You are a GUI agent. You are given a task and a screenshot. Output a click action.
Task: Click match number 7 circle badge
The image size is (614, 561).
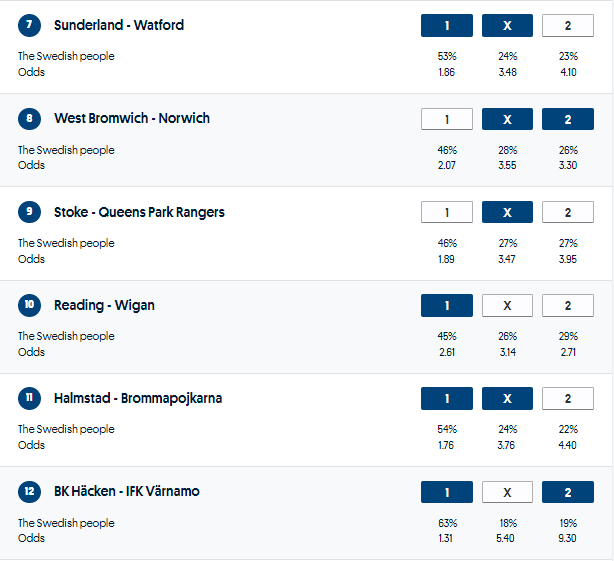[x=30, y=26]
